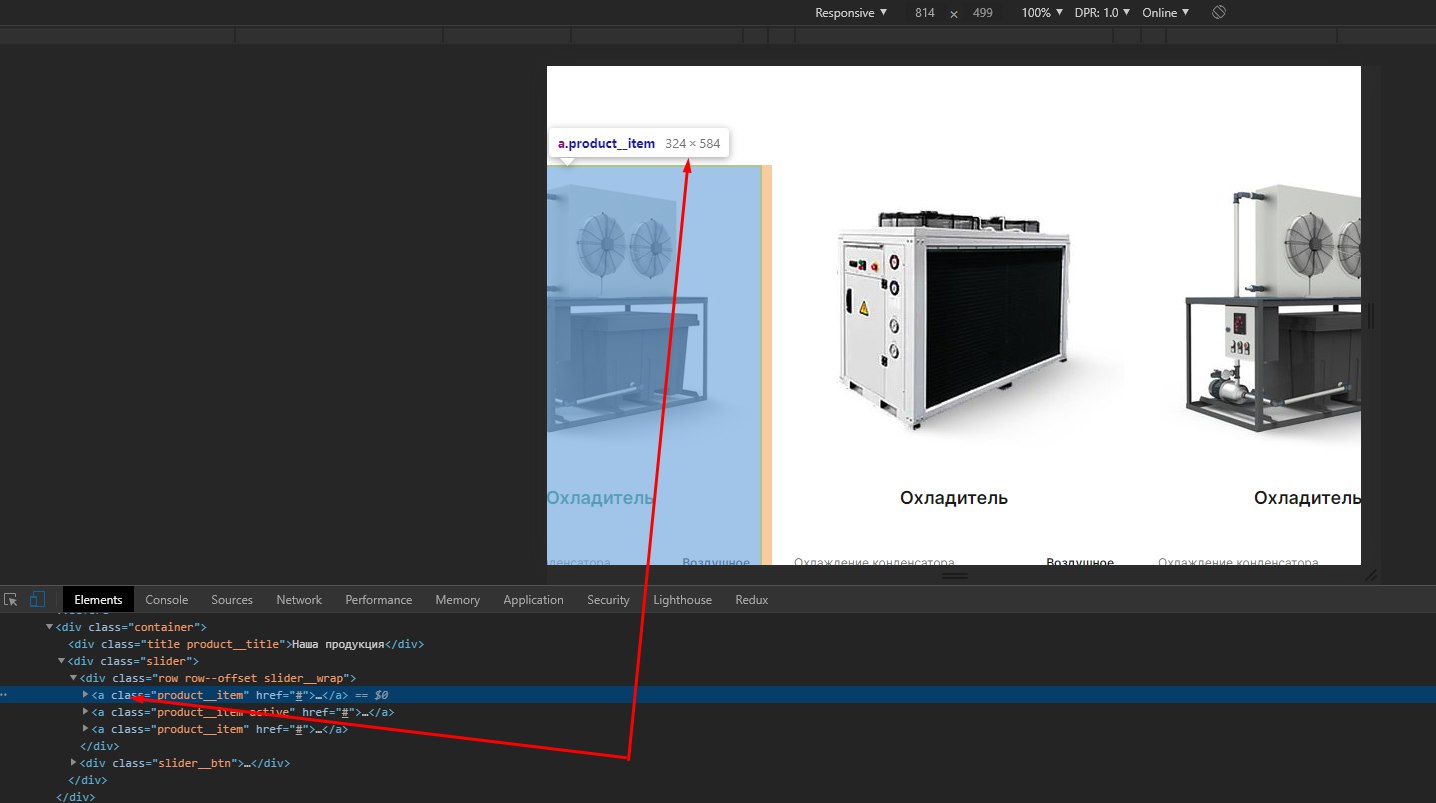
Task: Switch to the Network tab
Action: click(299, 600)
